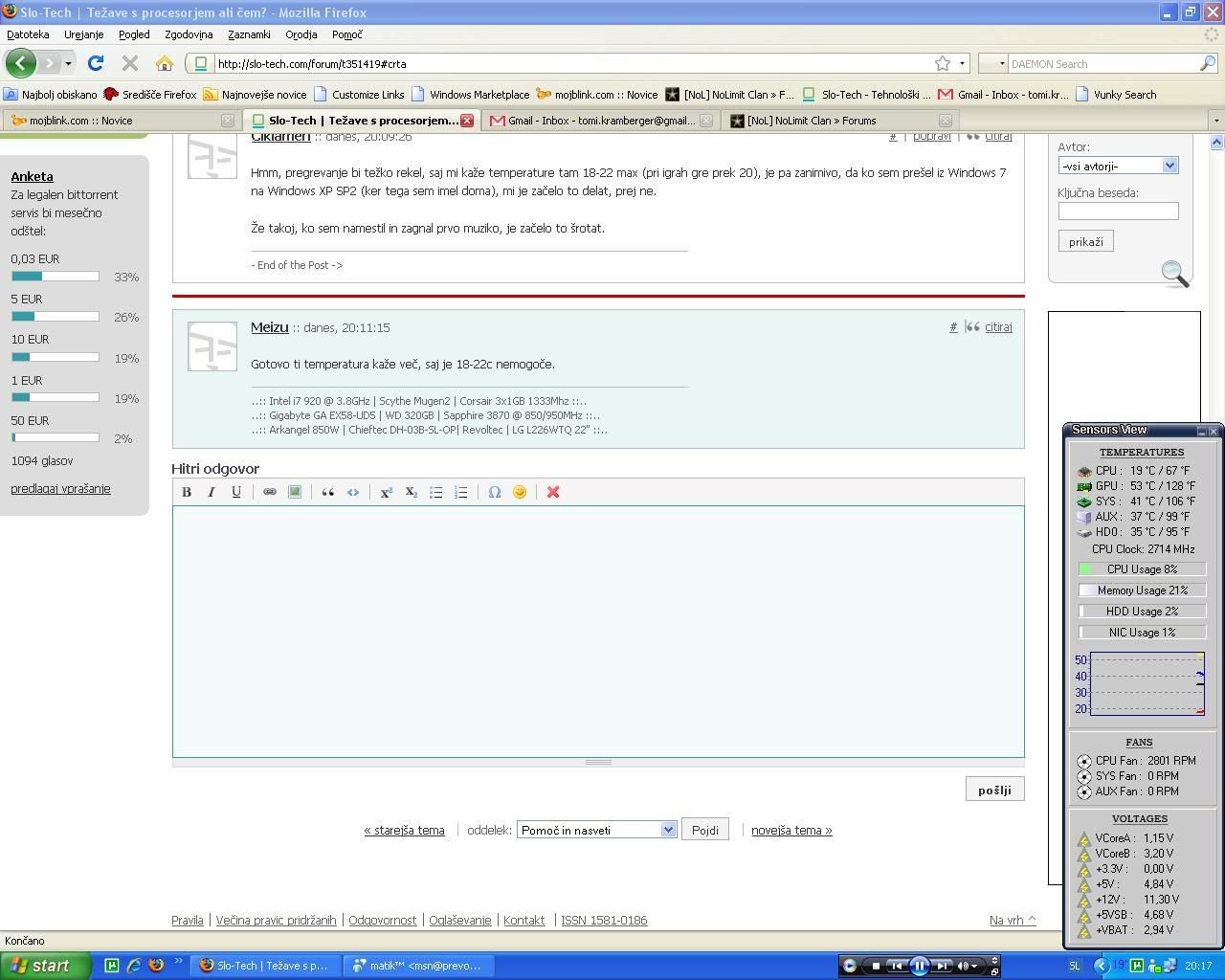Screen dimensions: 1225x980
Task: Click the Ključna beseda keyword field
Action: (1118, 211)
